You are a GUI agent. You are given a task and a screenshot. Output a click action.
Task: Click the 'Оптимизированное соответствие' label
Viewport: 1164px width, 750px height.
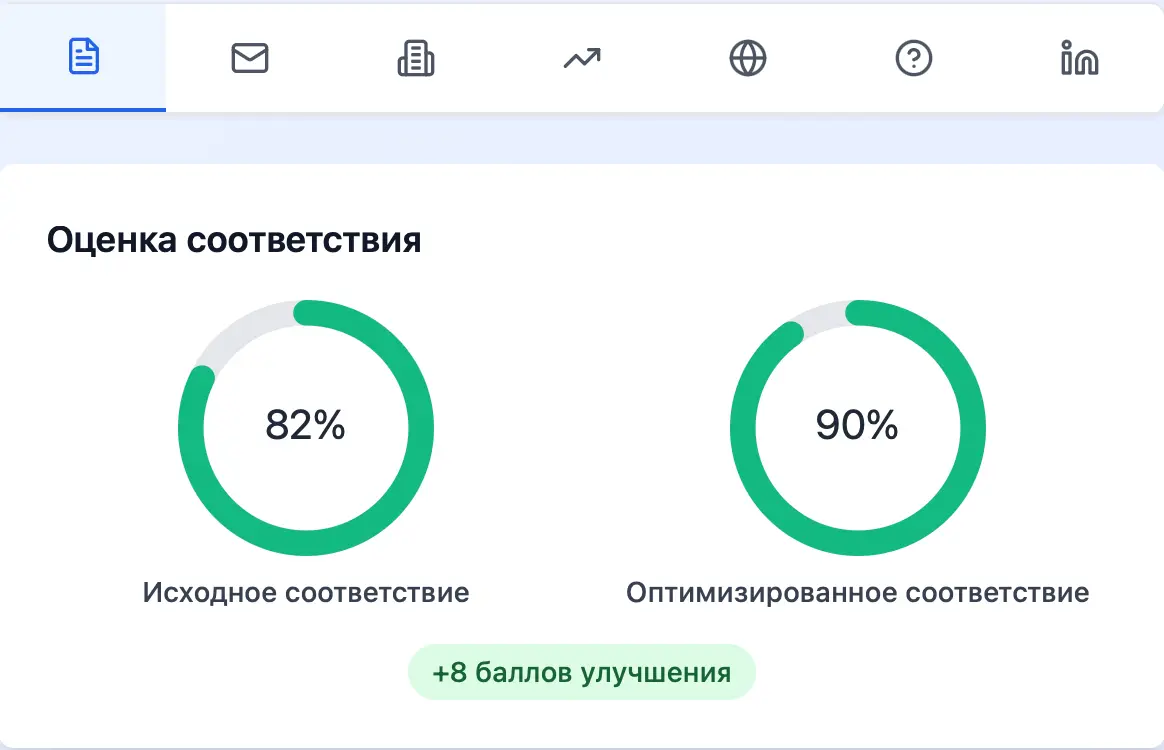(x=858, y=592)
